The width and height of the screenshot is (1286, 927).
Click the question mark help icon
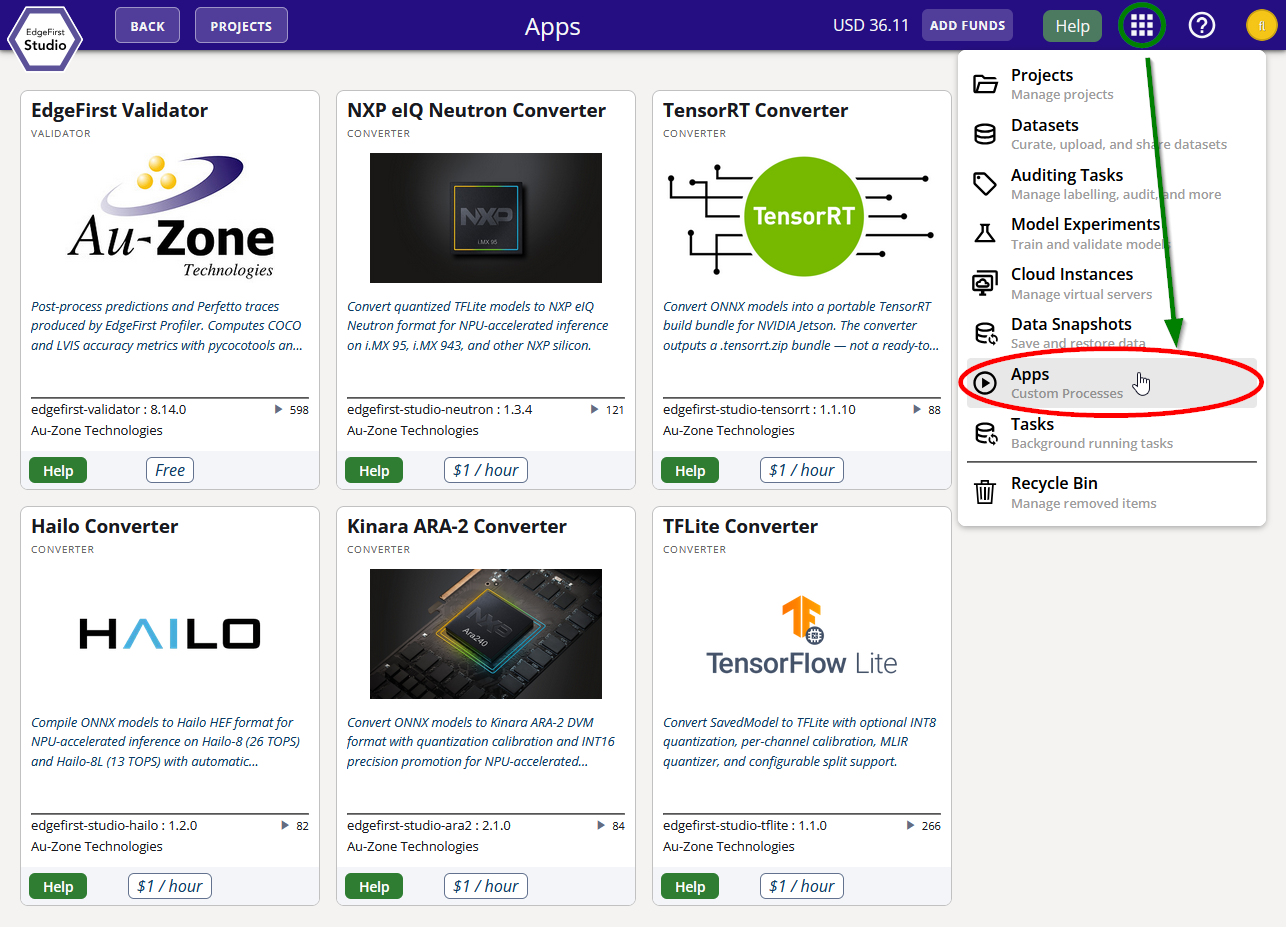[x=1201, y=26]
